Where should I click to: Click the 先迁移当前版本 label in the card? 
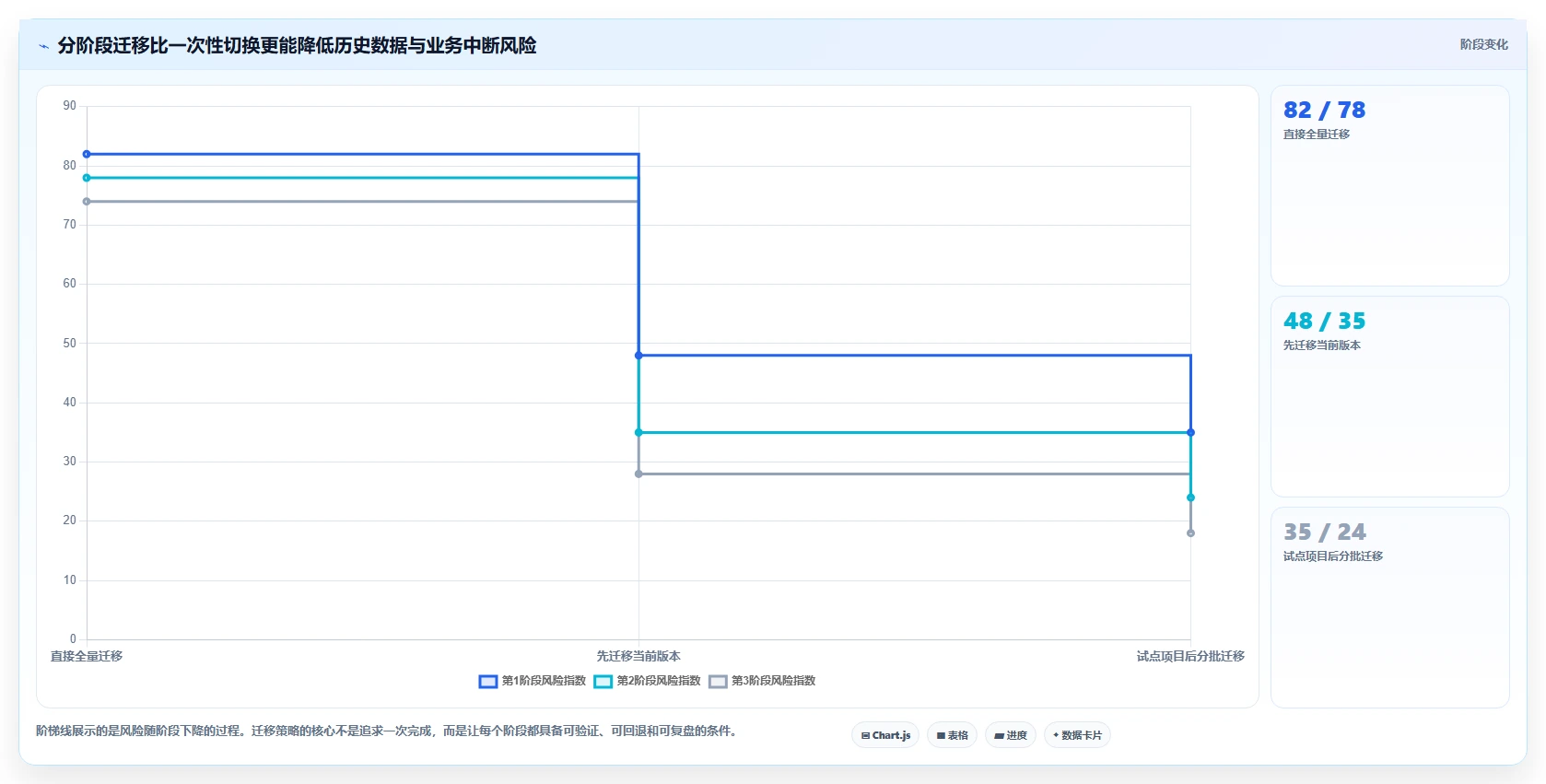[1322, 345]
